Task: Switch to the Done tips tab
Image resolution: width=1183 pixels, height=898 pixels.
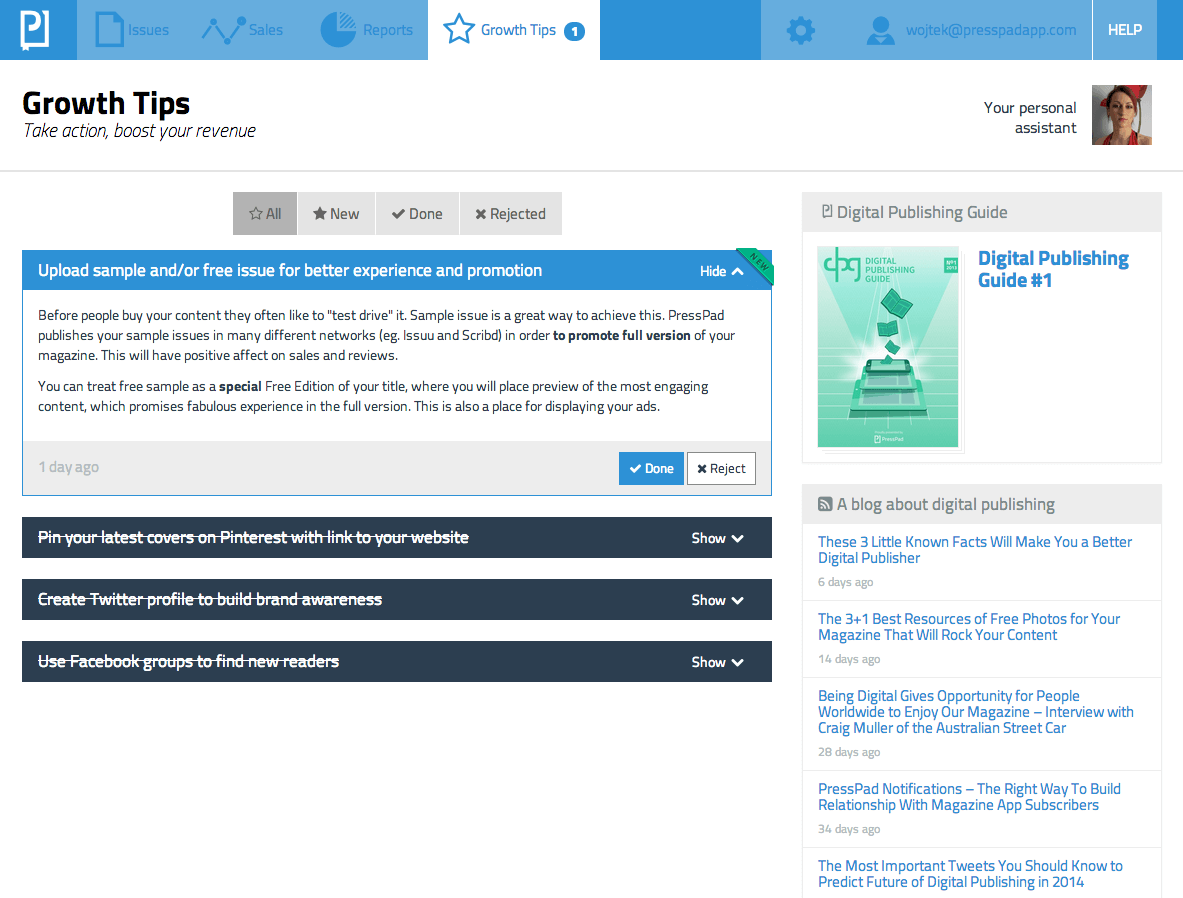Action: 417,214
